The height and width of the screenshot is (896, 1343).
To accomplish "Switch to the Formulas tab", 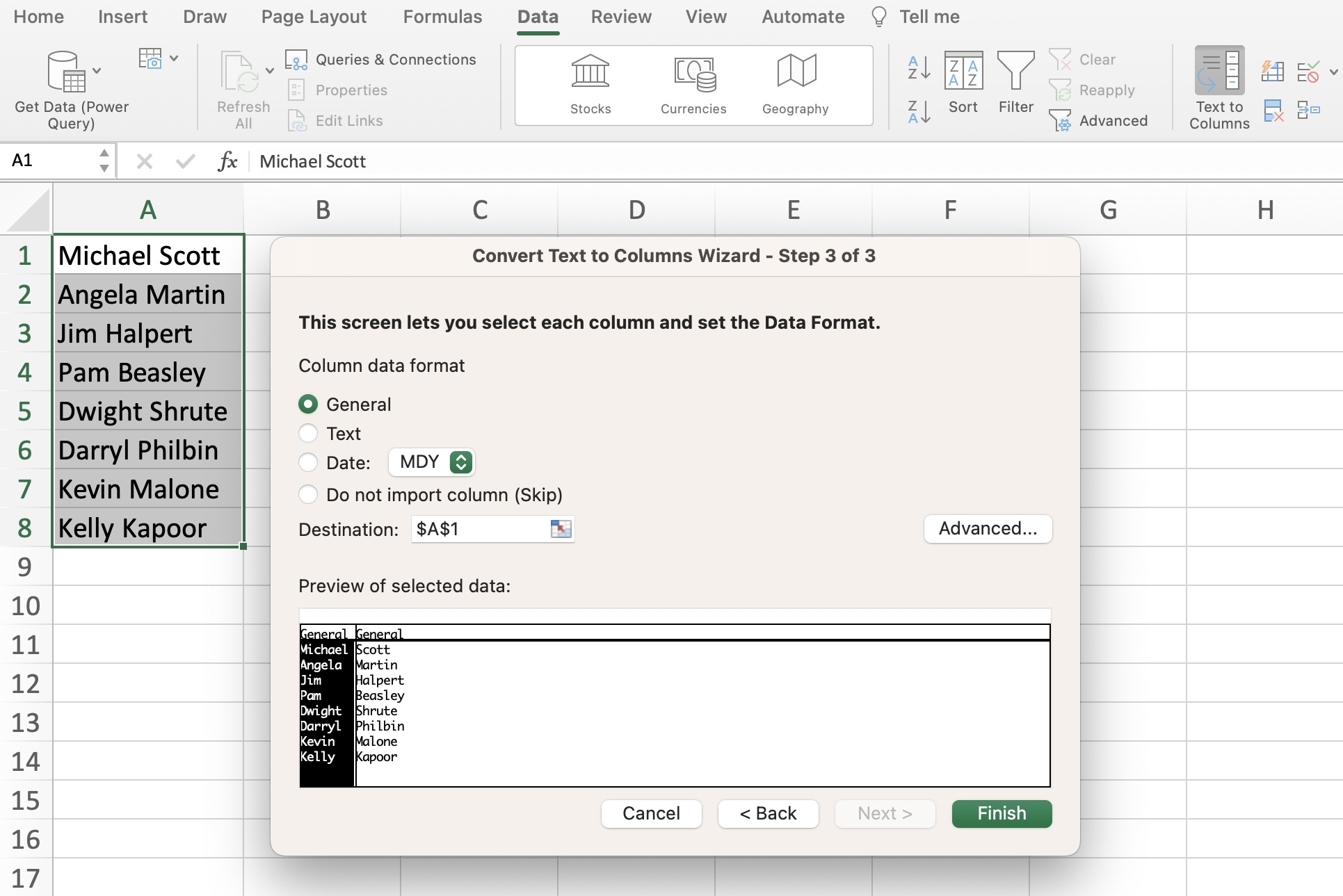I will click(x=442, y=17).
